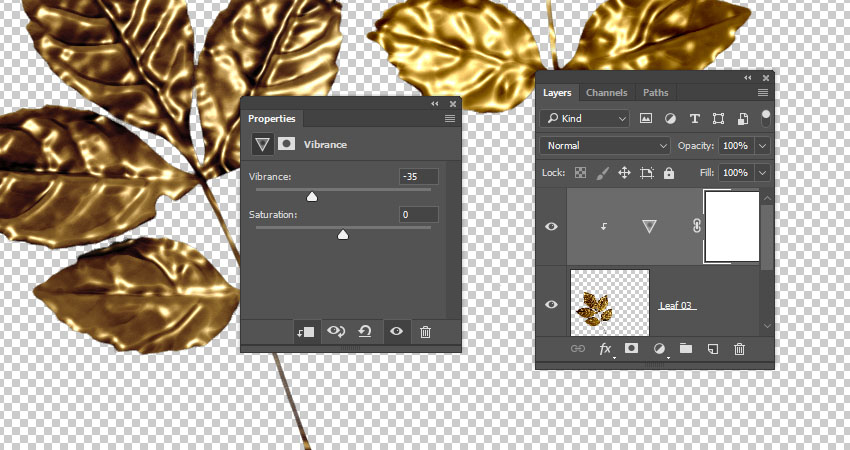View previous state icon in Properties
Viewport: 850px width, 450px height.
336,331
